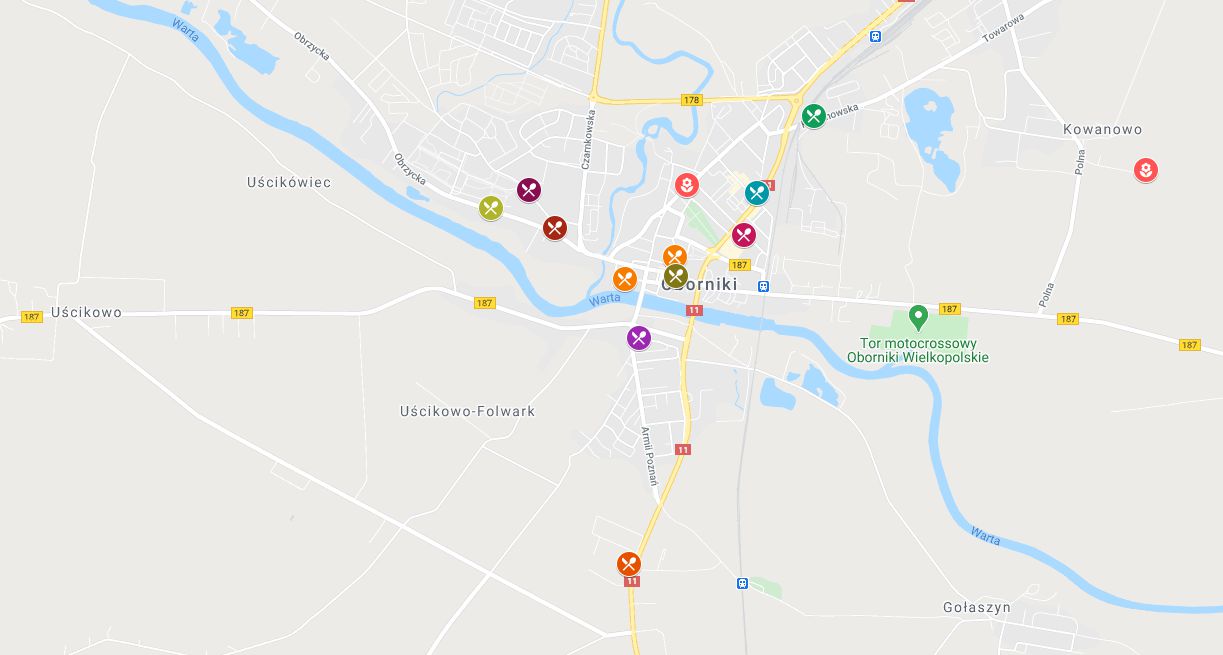Click the red flower marker in town center

(686, 185)
